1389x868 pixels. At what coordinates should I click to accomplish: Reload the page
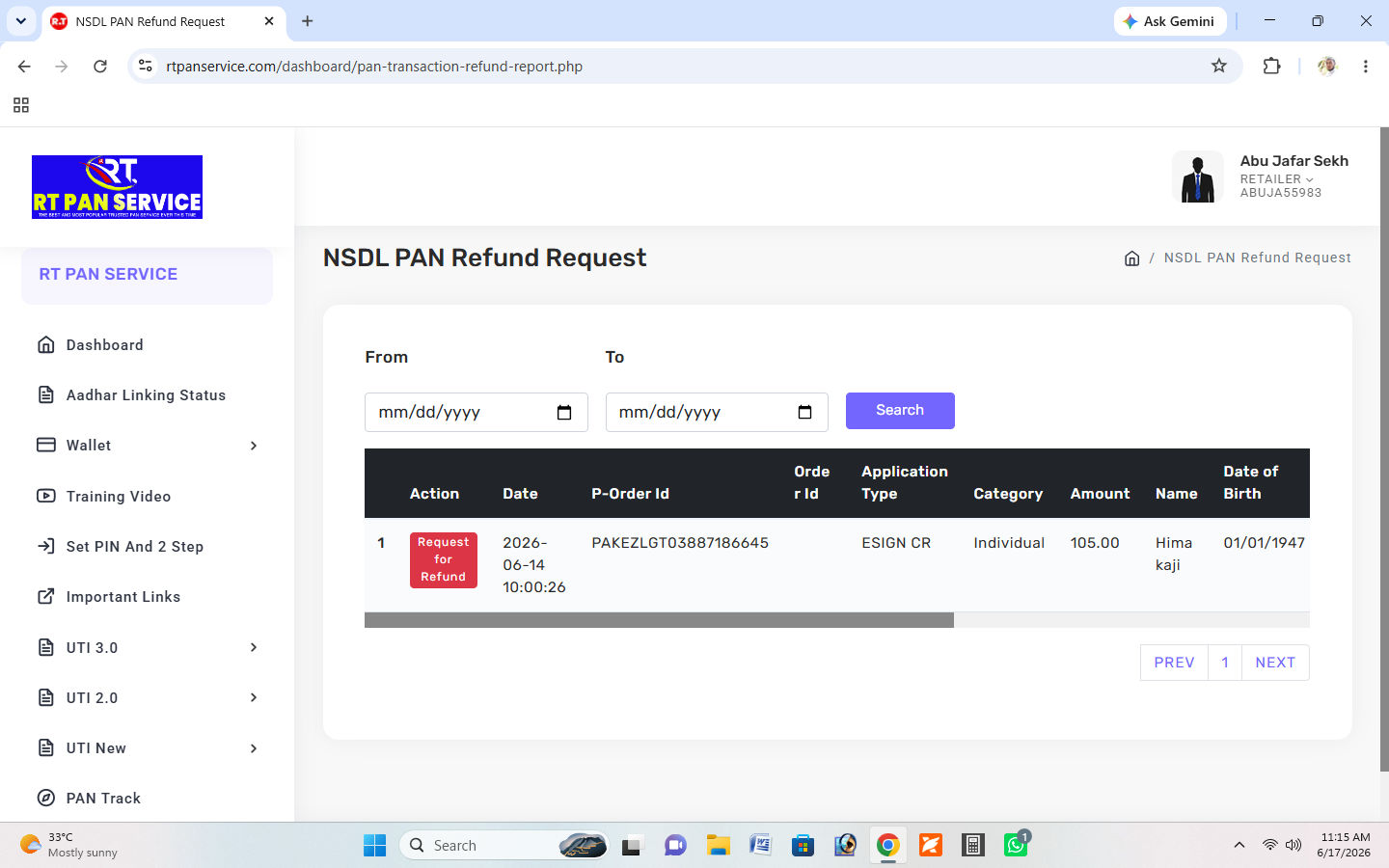[x=100, y=66]
